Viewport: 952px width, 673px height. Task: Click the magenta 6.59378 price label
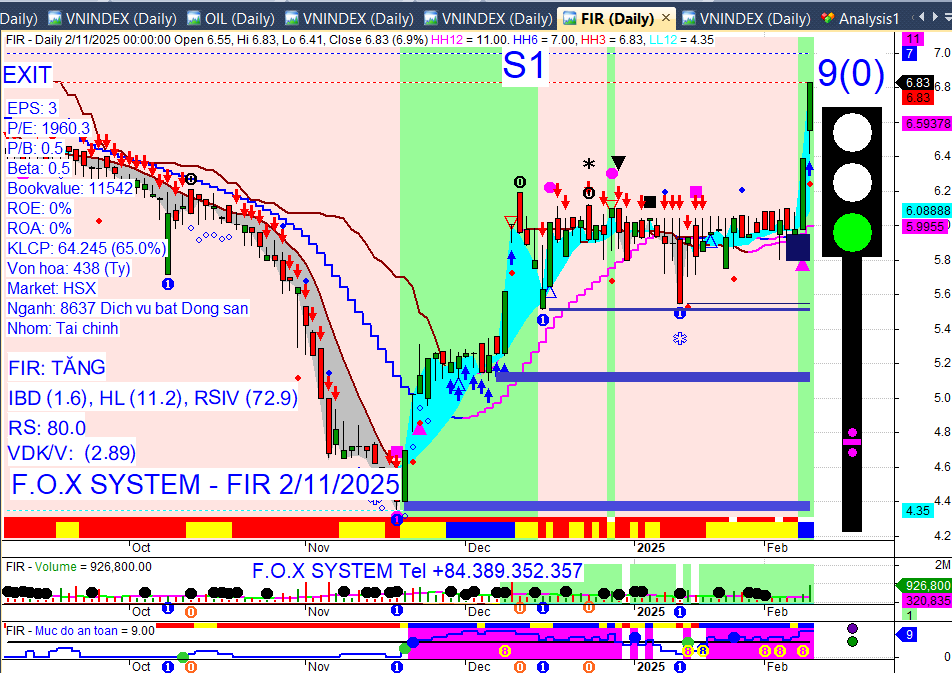click(x=926, y=123)
